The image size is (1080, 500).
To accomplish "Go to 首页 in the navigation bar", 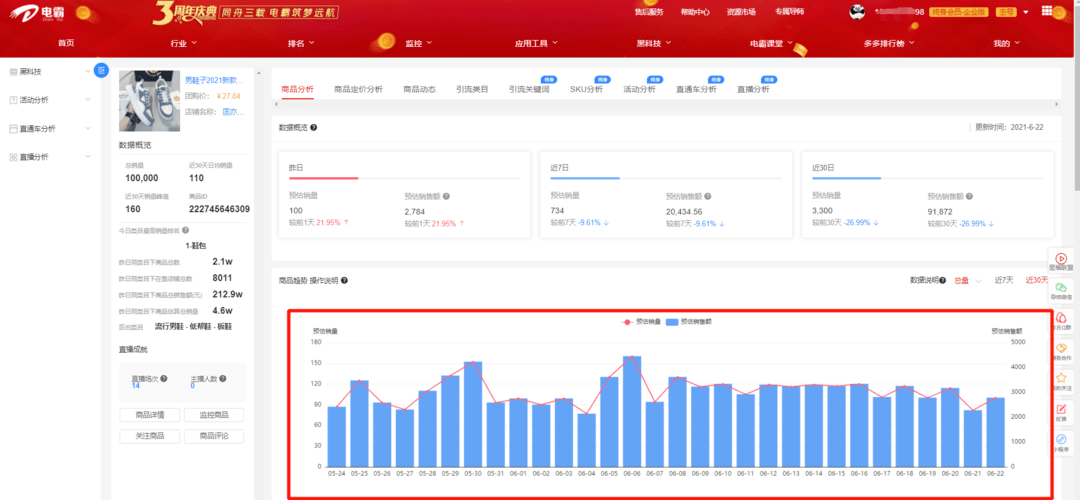I will tap(66, 43).
